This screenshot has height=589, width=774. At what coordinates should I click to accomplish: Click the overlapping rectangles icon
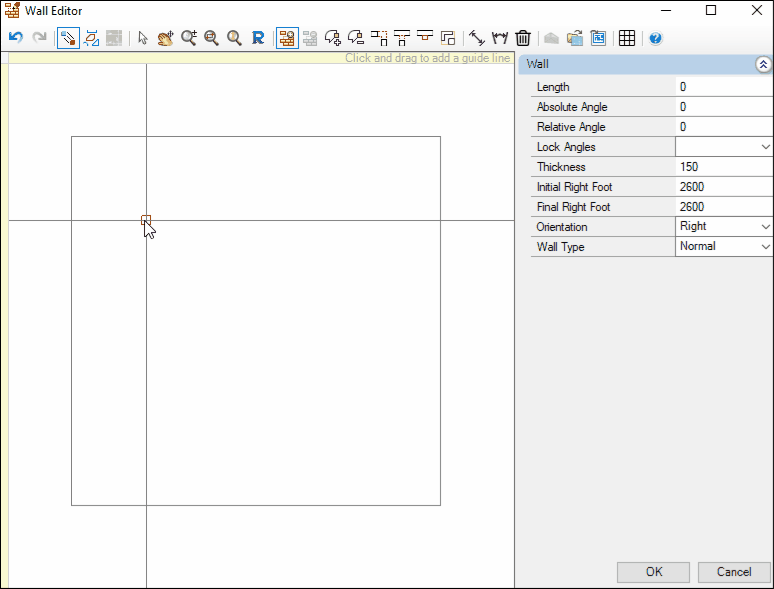coord(448,38)
